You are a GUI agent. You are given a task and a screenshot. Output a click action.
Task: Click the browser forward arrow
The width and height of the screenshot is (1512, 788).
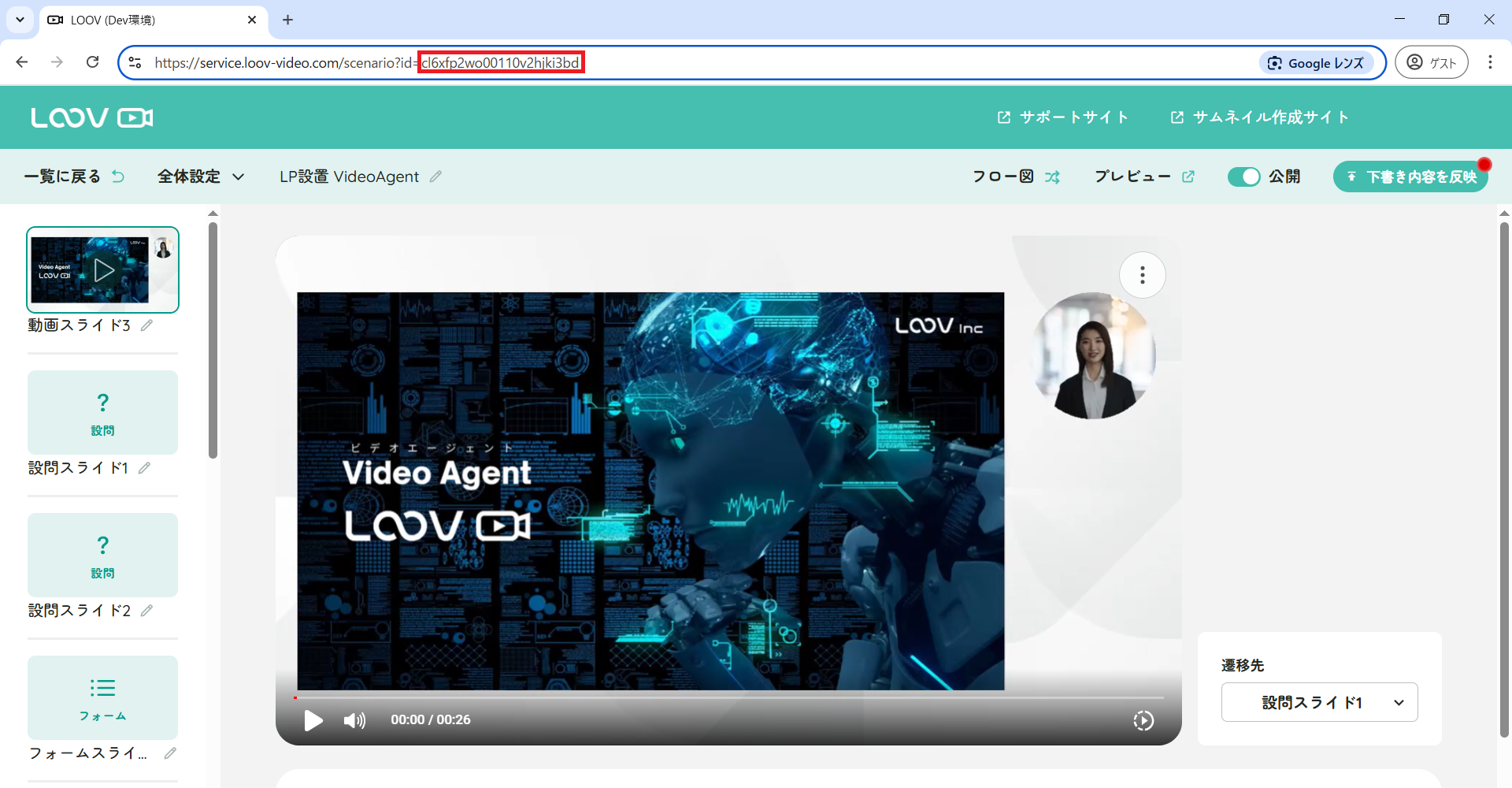[57, 62]
